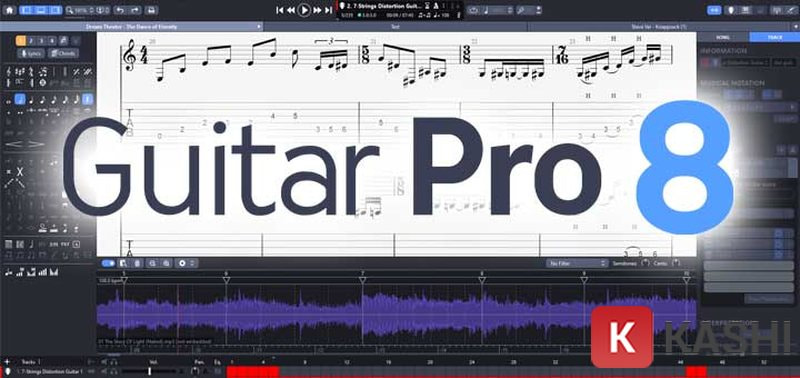
Task: Open the zoom percentage field
Action: click(80, 10)
